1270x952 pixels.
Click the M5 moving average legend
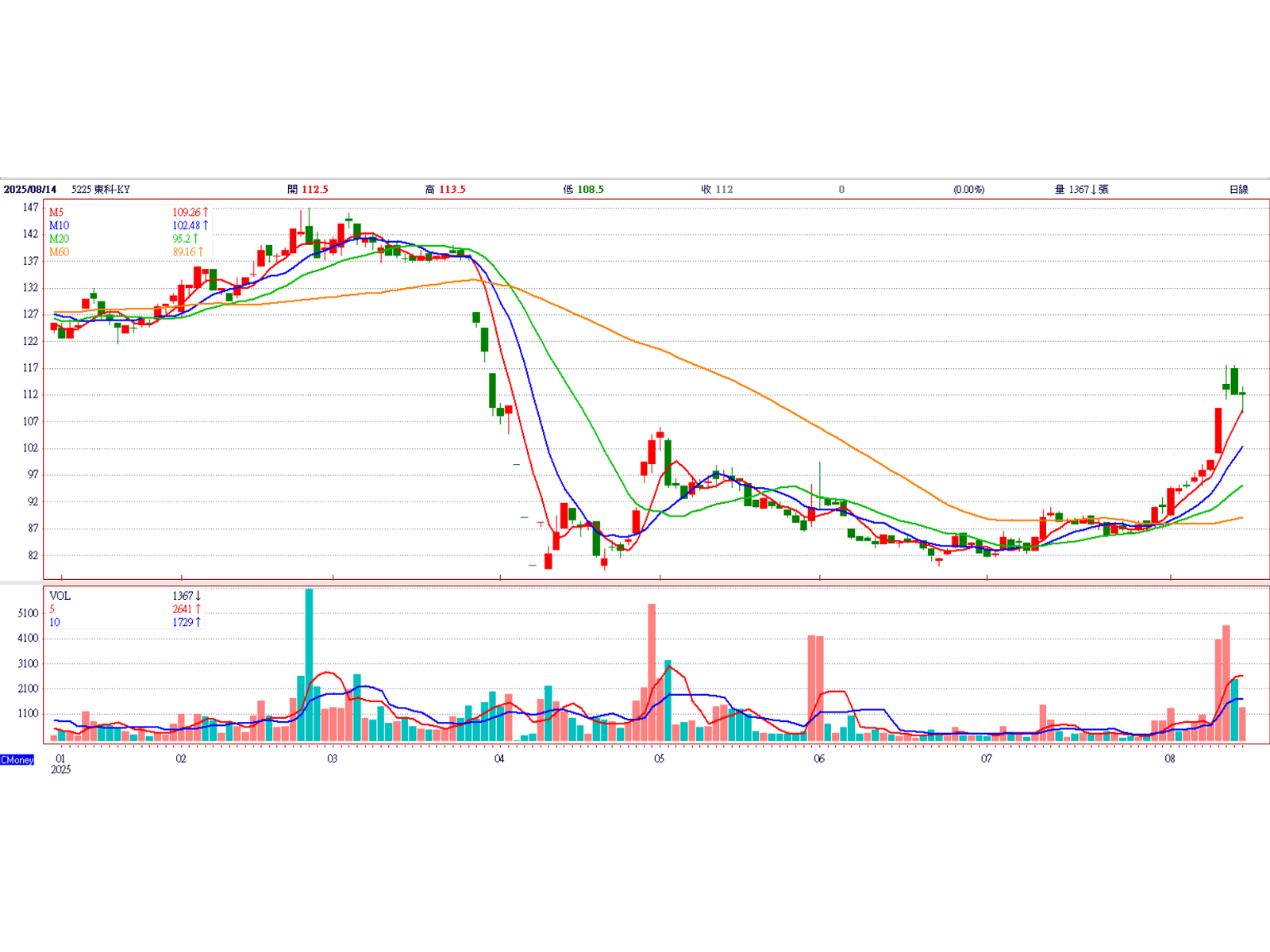(56, 213)
